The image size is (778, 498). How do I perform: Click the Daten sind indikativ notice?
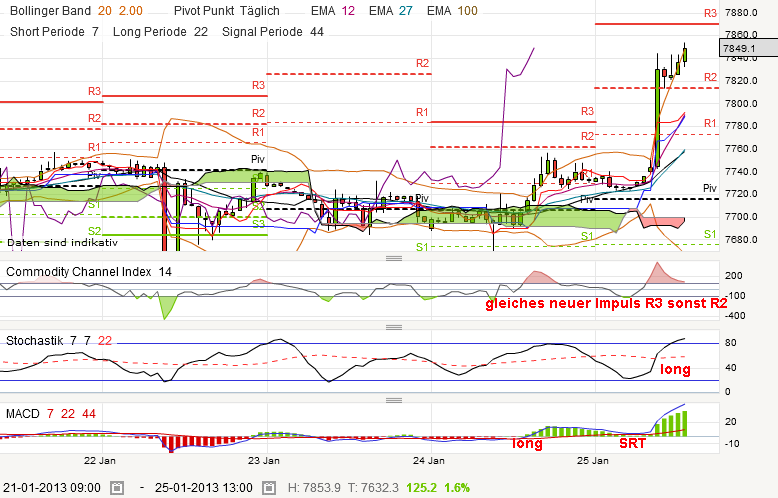pyautogui.click(x=63, y=243)
